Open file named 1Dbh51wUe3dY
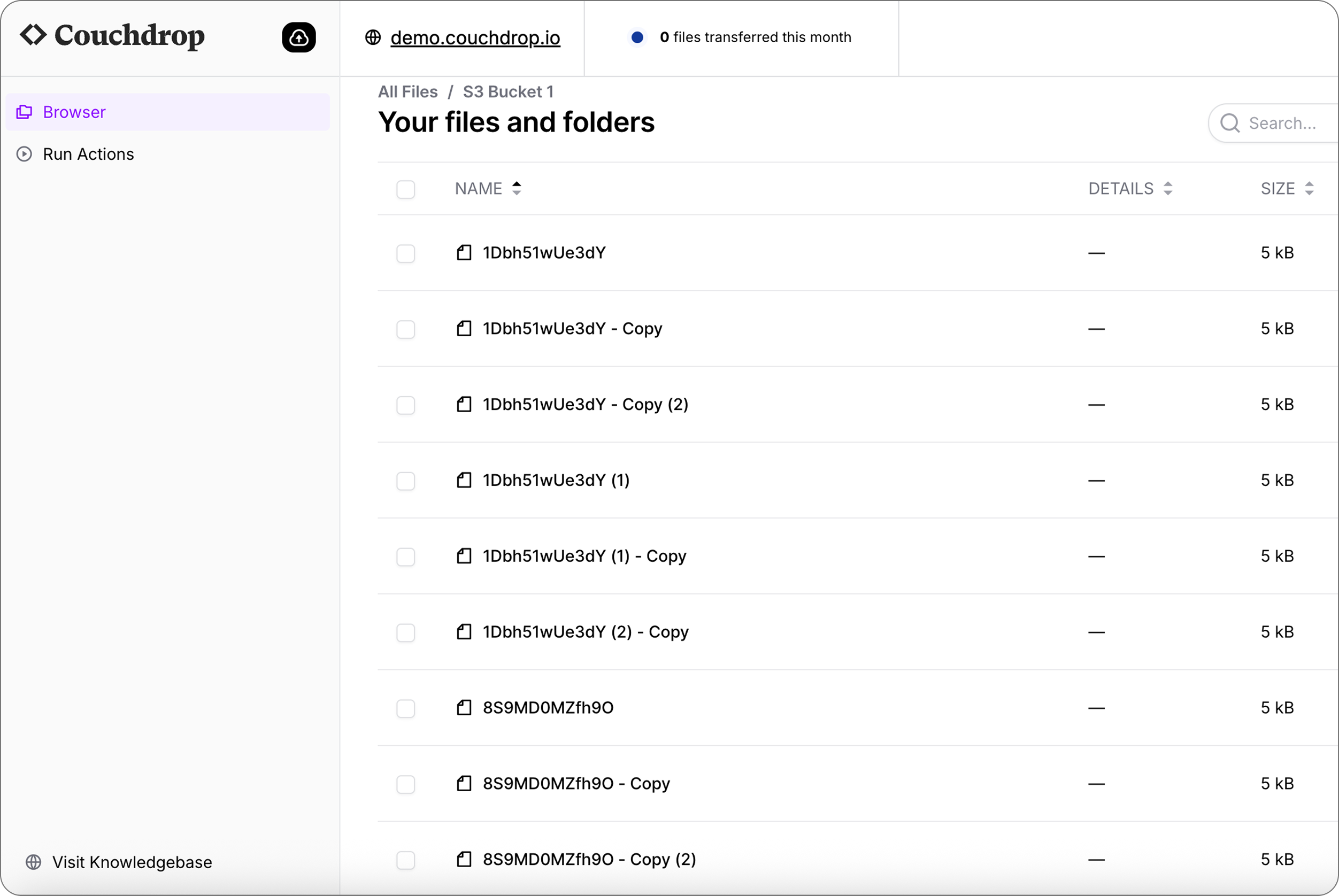Image resolution: width=1339 pixels, height=896 pixels. tap(543, 252)
